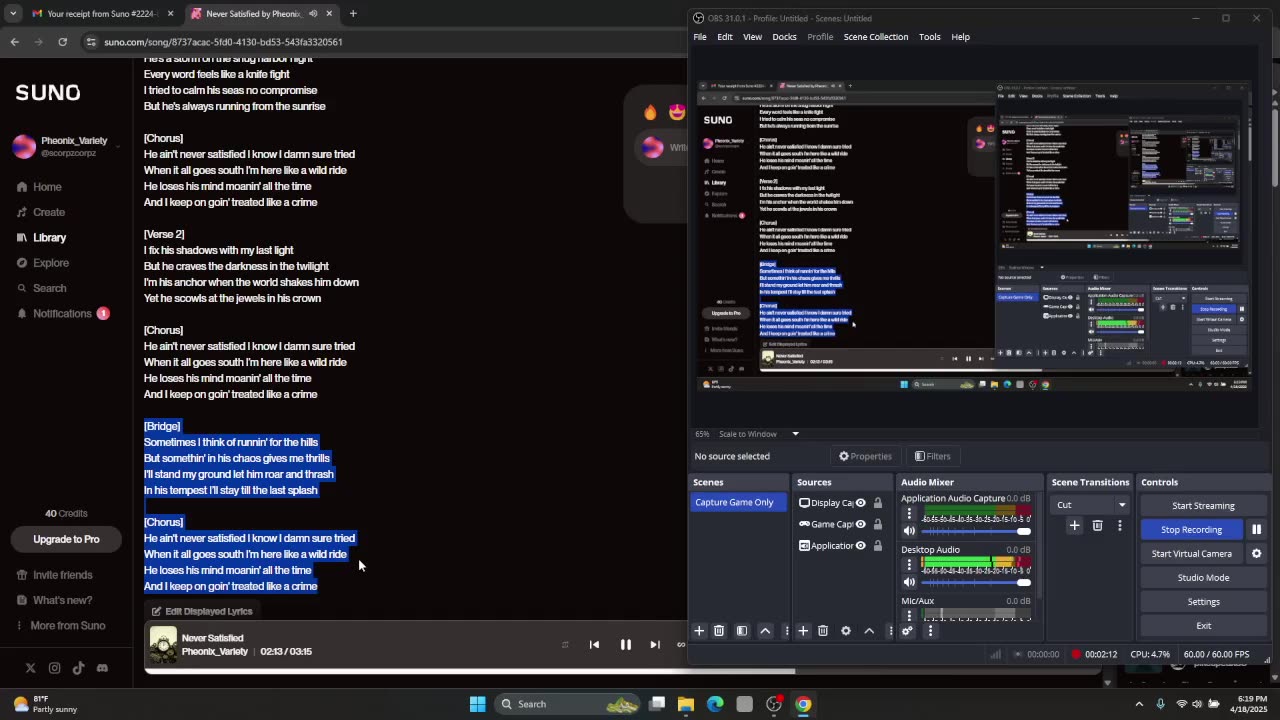Toggle visibility of Application Audio source

[860, 546]
